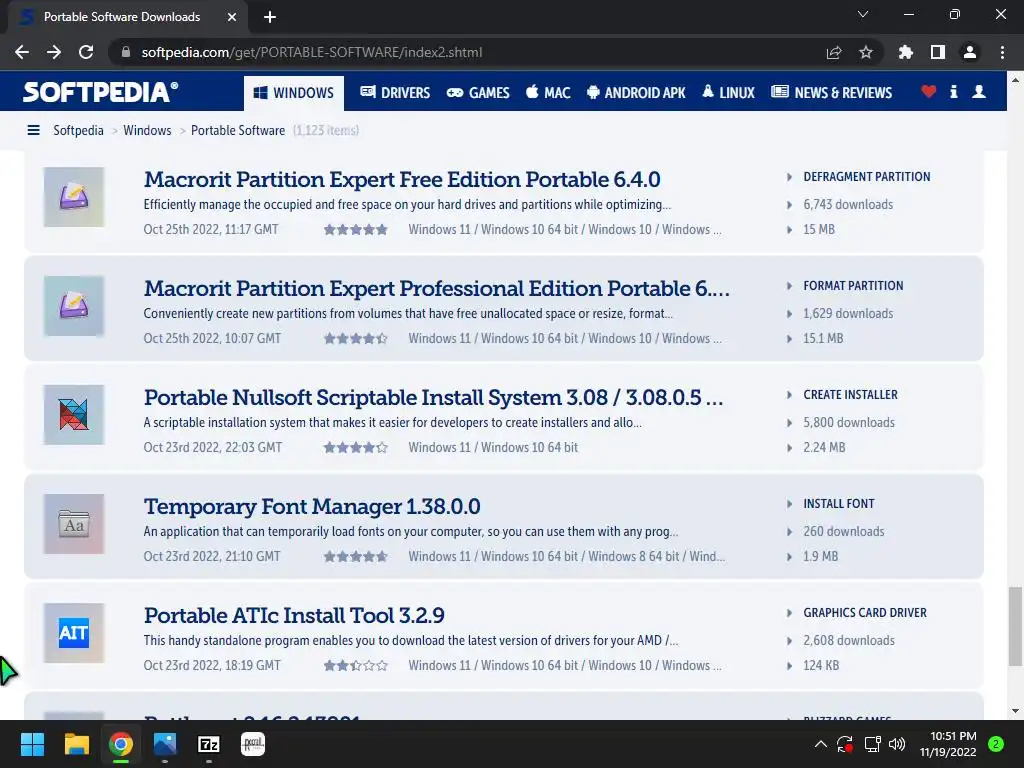
Task: Open the Drivers section
Action: pos(395,93)
